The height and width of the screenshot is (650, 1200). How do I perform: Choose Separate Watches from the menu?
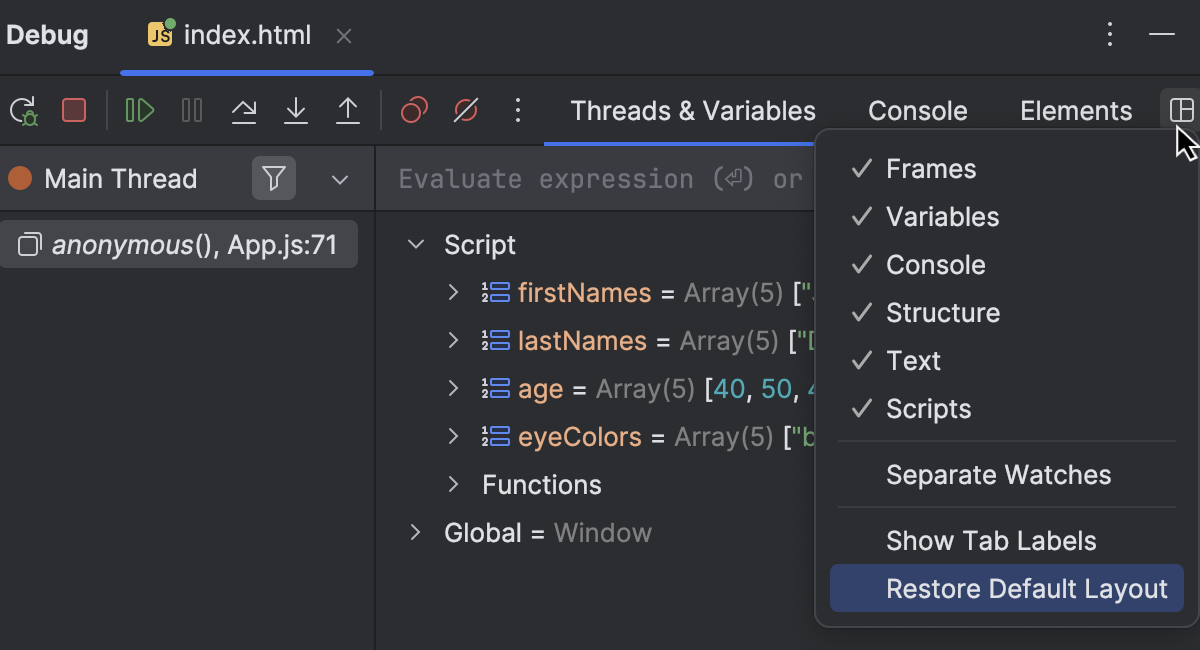[998, 475]
